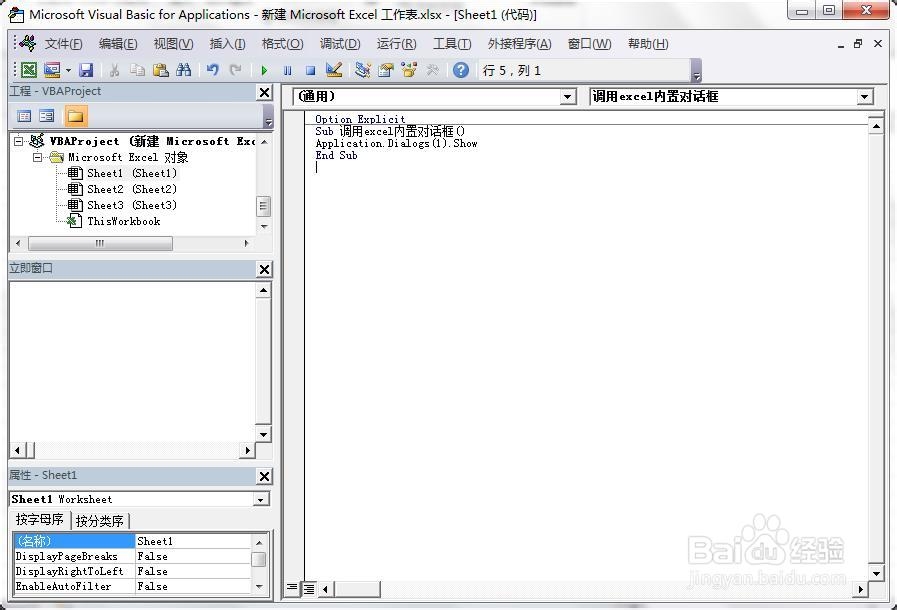This screenshot has height=610, width=897.
Task: Click the project tree horizontal scrollbar thumb
Action: 100,243
